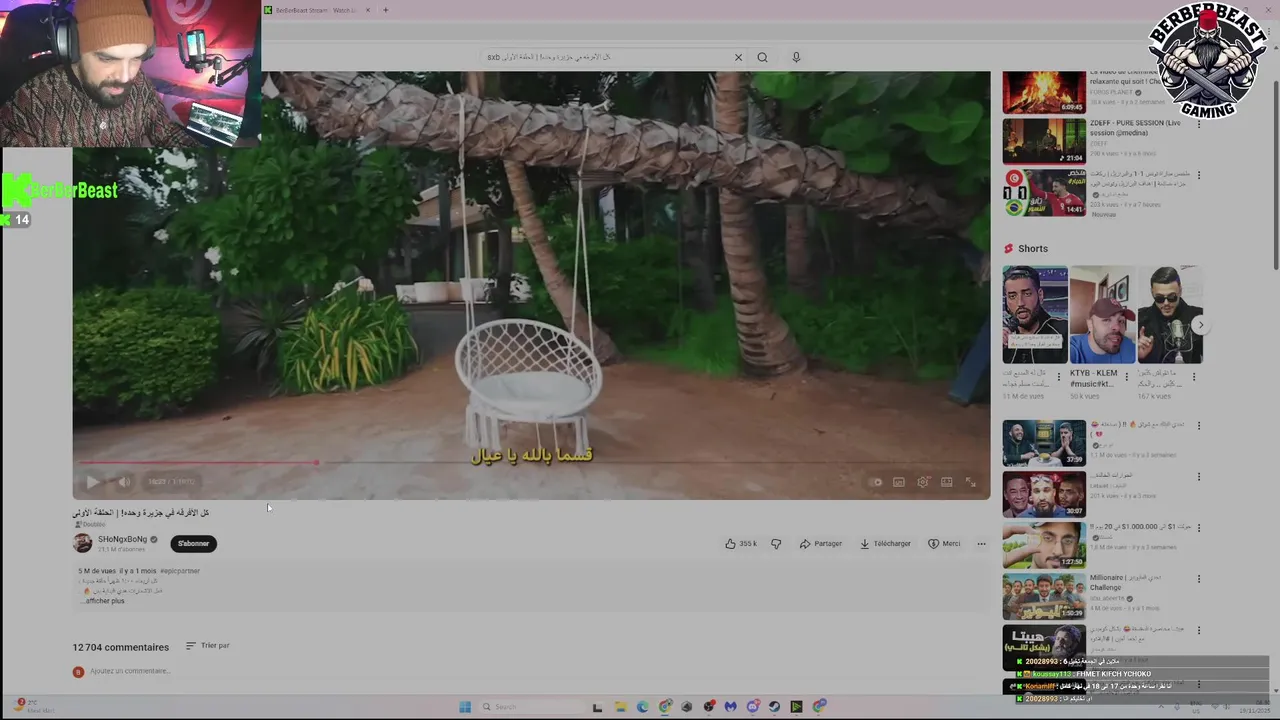1280x720 pixels.
Task: Open options for 167 k vues short
Action: (1193, 378)
